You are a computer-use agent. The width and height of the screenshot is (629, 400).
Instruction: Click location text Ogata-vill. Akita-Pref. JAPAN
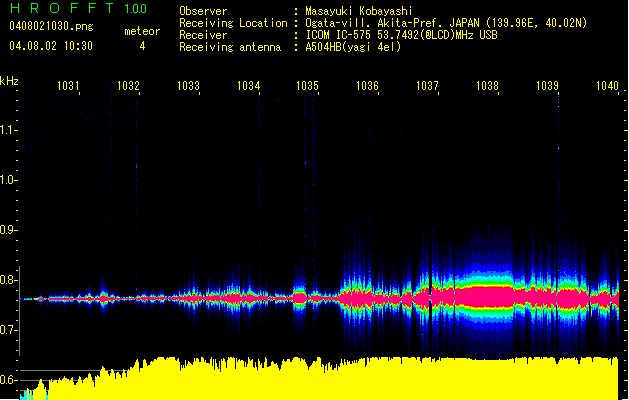392,23
